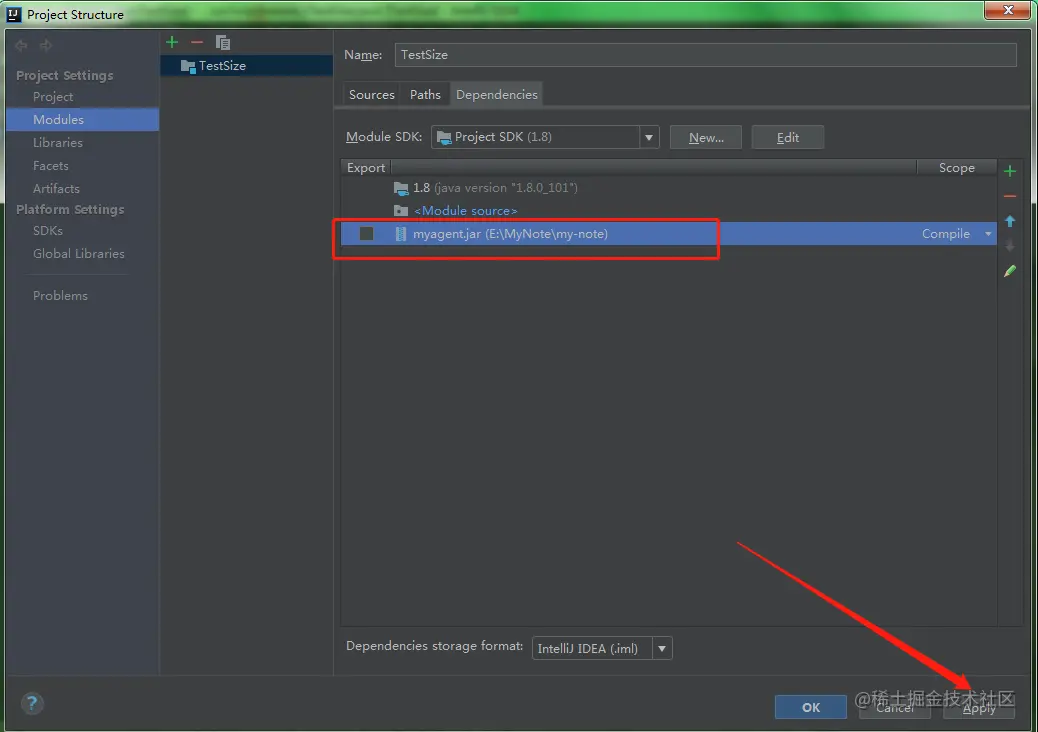Close the Project Structure dialog
The image size is (1038, 732).
click(1008, 10)
